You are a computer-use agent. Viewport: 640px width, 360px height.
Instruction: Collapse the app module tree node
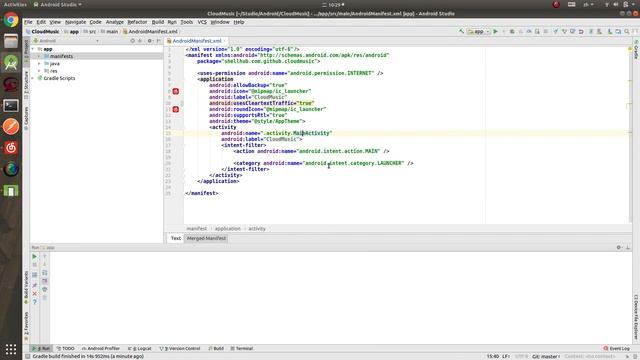pyautogui.click(x=33, y=49)
